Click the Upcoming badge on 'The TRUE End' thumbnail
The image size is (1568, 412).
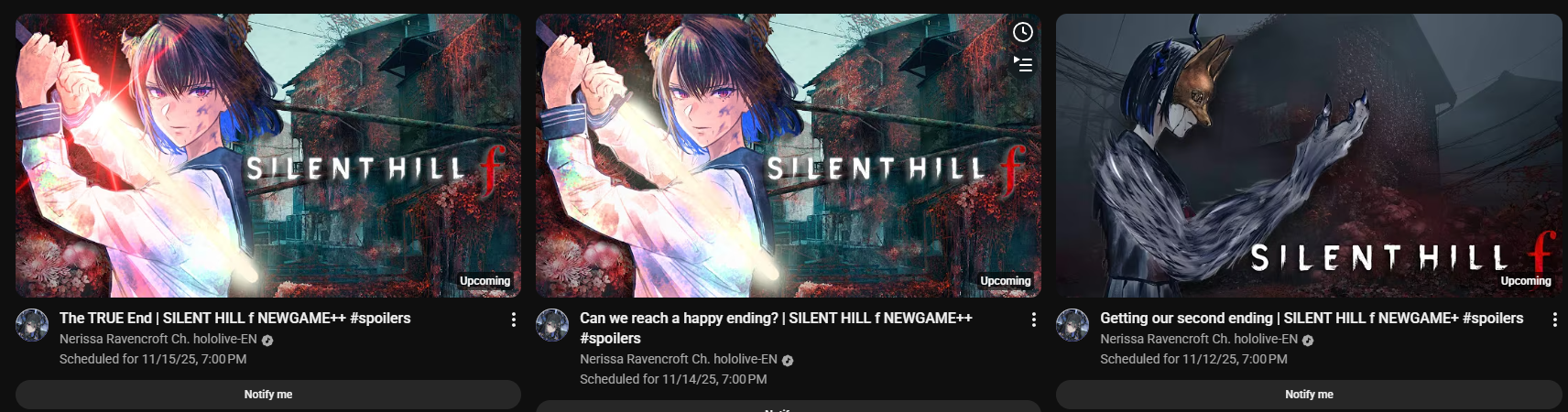pos(485,281)
